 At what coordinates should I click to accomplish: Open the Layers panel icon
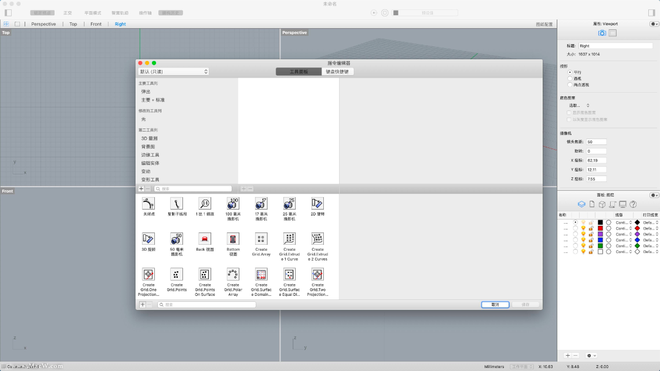581,204
